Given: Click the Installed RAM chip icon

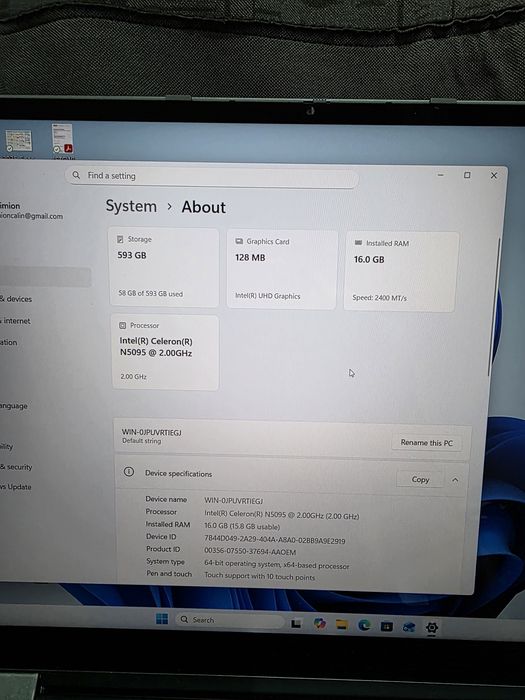Looking at the screenshot, I should tap(358, 243).
